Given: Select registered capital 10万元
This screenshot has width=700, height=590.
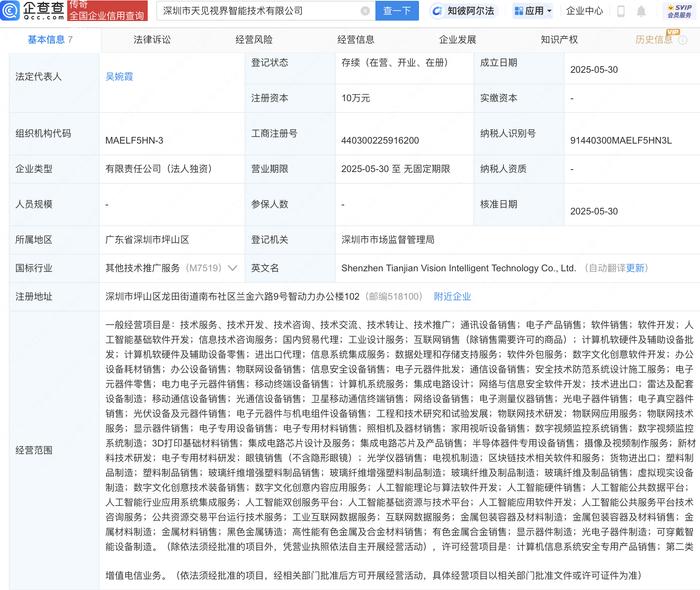Looking at the screenshot, I should click(x=356, y=98).
